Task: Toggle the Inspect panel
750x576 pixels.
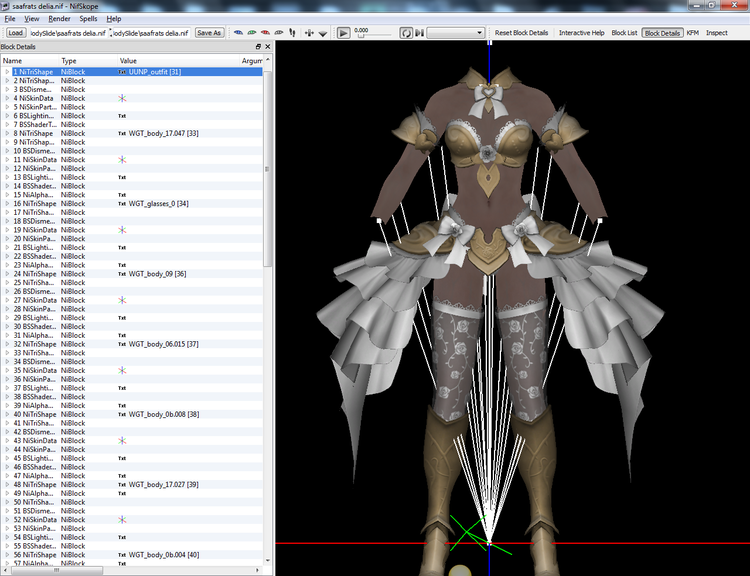Action: coord(717,33)
